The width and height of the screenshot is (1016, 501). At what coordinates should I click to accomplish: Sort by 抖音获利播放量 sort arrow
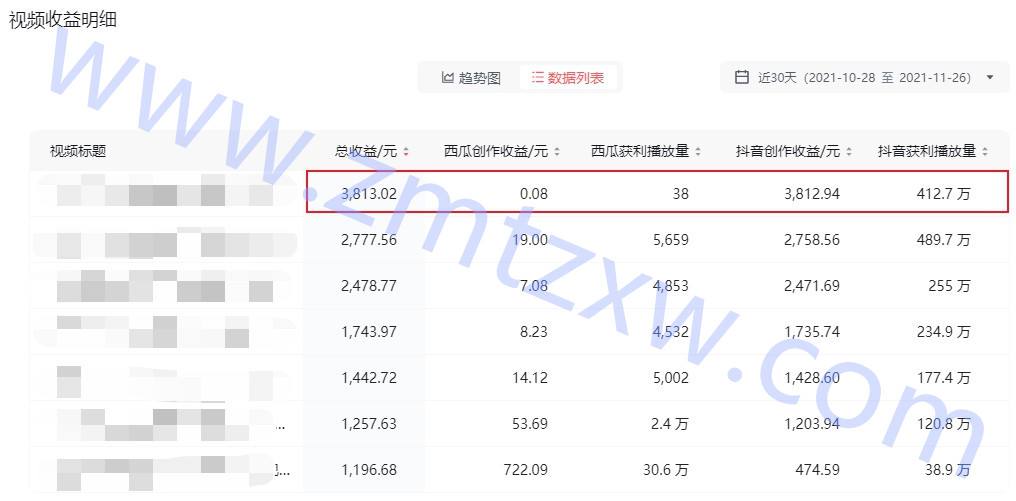tap(985, 152)
